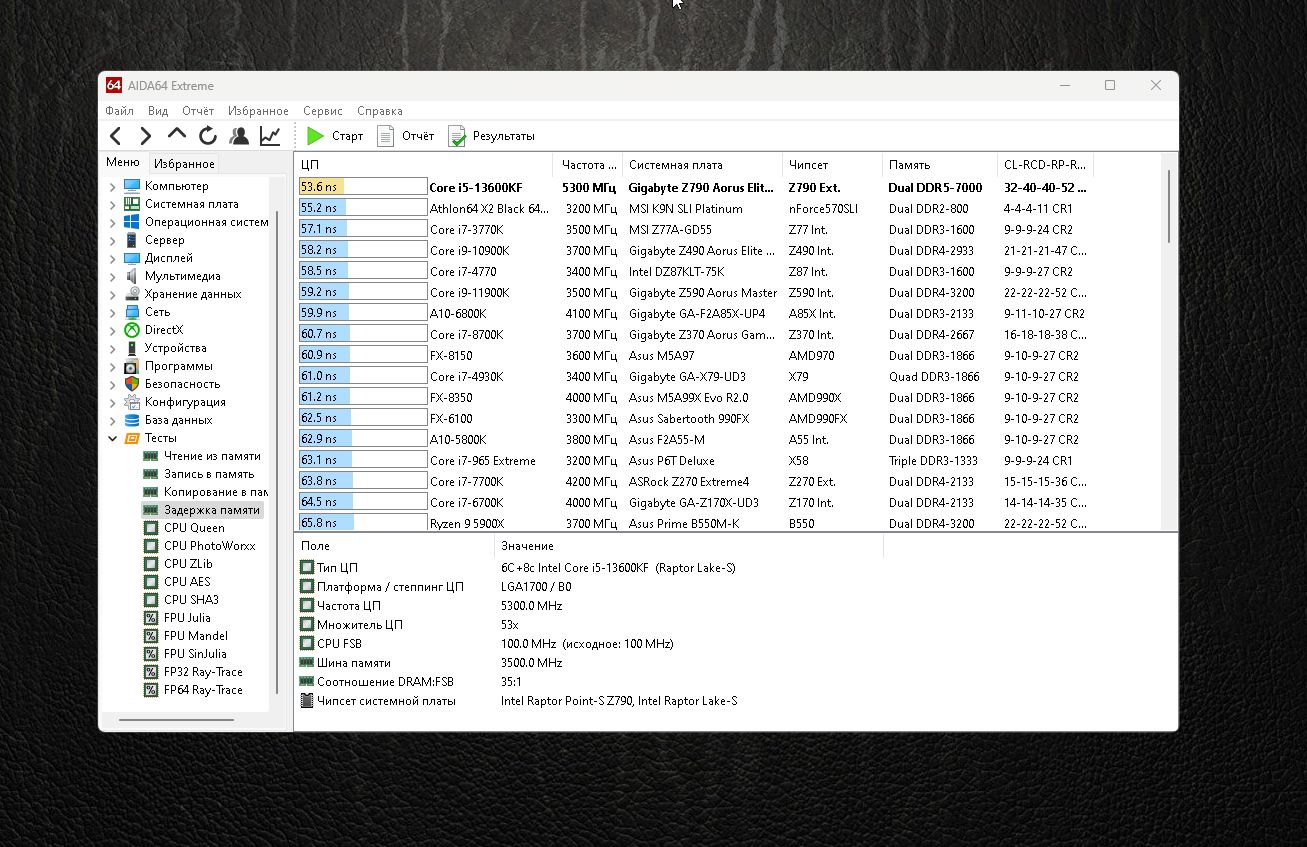Open the Сервис menu
1307x847 pixels.
click(x=323, y=111)
